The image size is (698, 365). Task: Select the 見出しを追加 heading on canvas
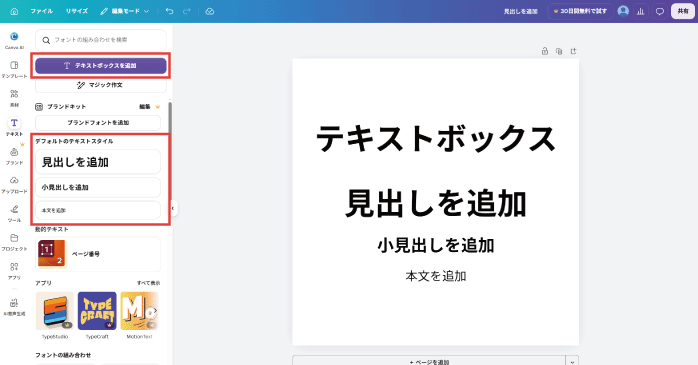(x=435, y=203)
